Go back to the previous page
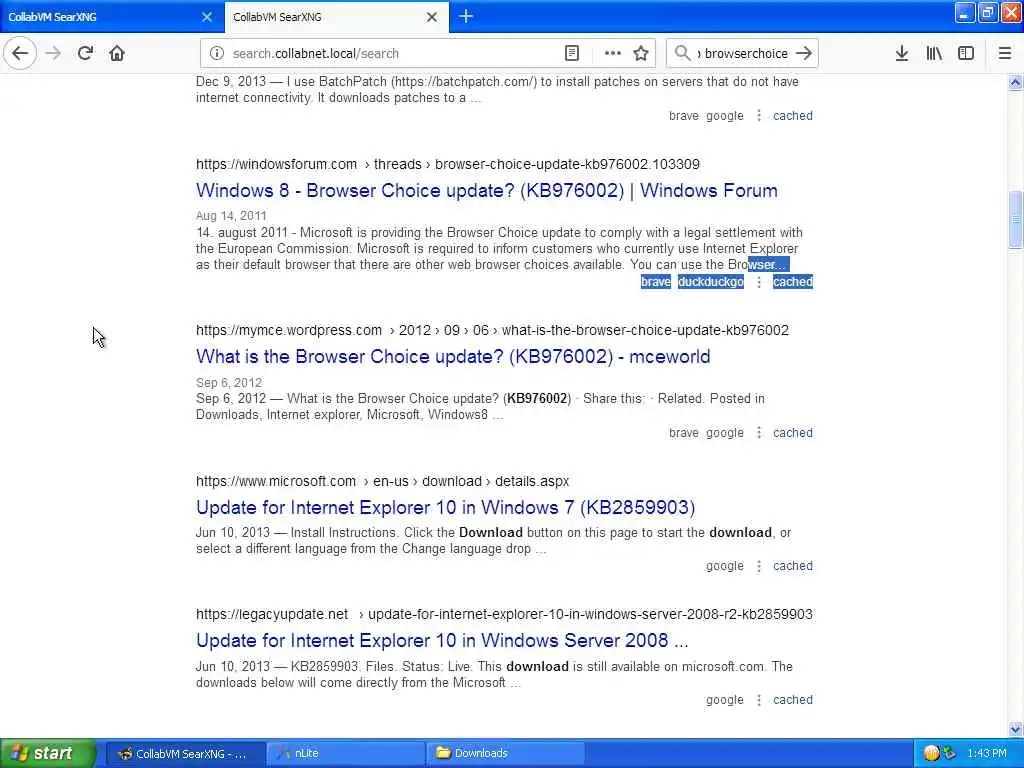1024x768 pixels. click(x=20, y=54)
